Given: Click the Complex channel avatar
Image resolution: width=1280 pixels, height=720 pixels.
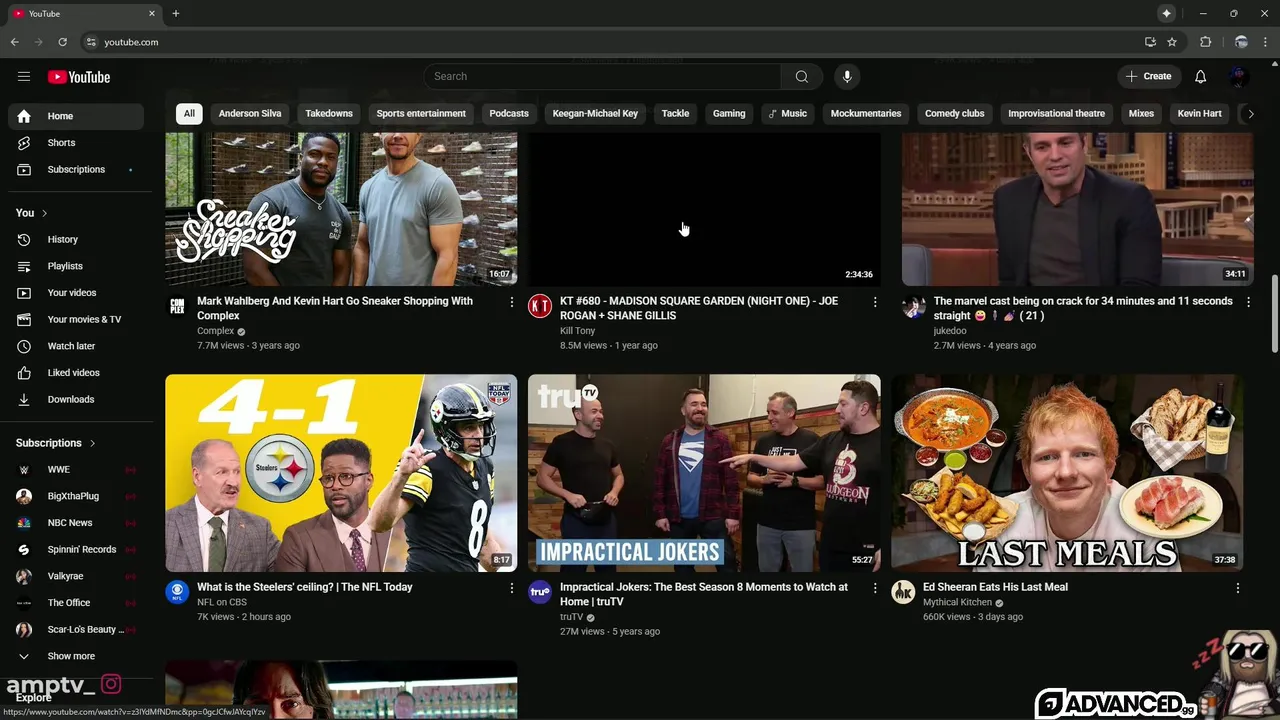Looking at the screenshot, I should click(x=177, y=306).
